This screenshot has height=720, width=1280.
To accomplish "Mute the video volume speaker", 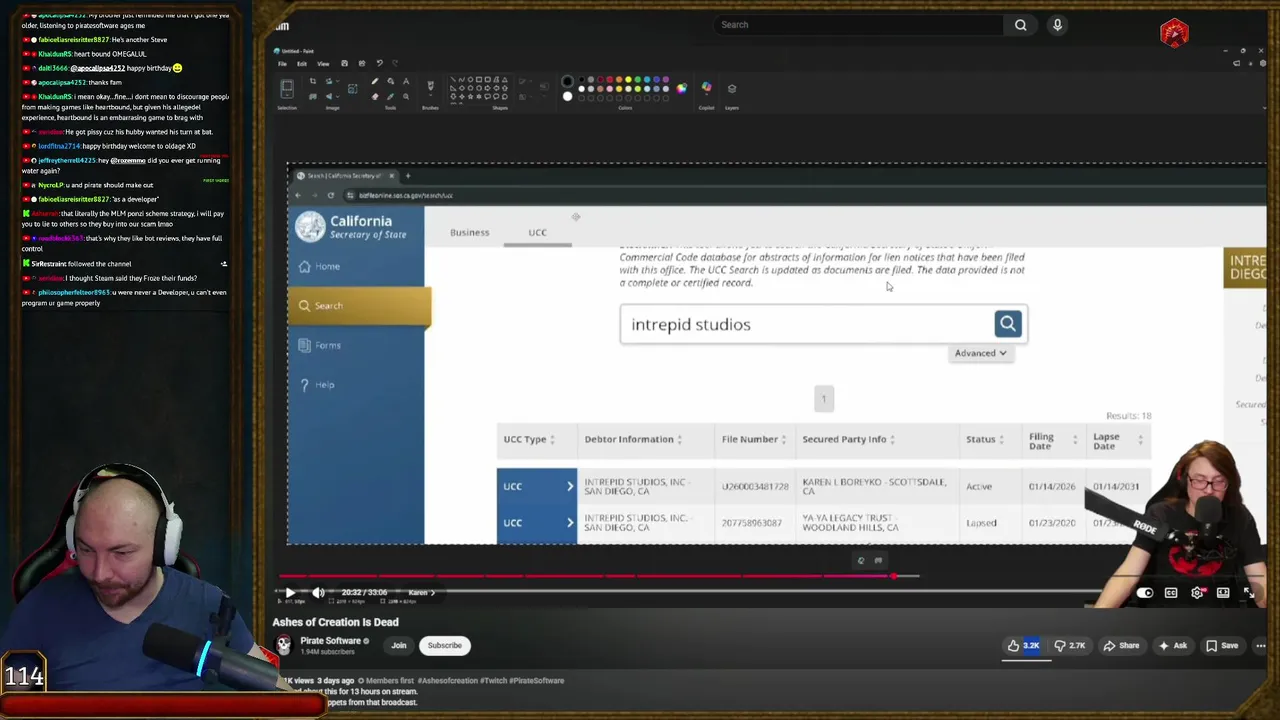I will [x=318, y=593].
